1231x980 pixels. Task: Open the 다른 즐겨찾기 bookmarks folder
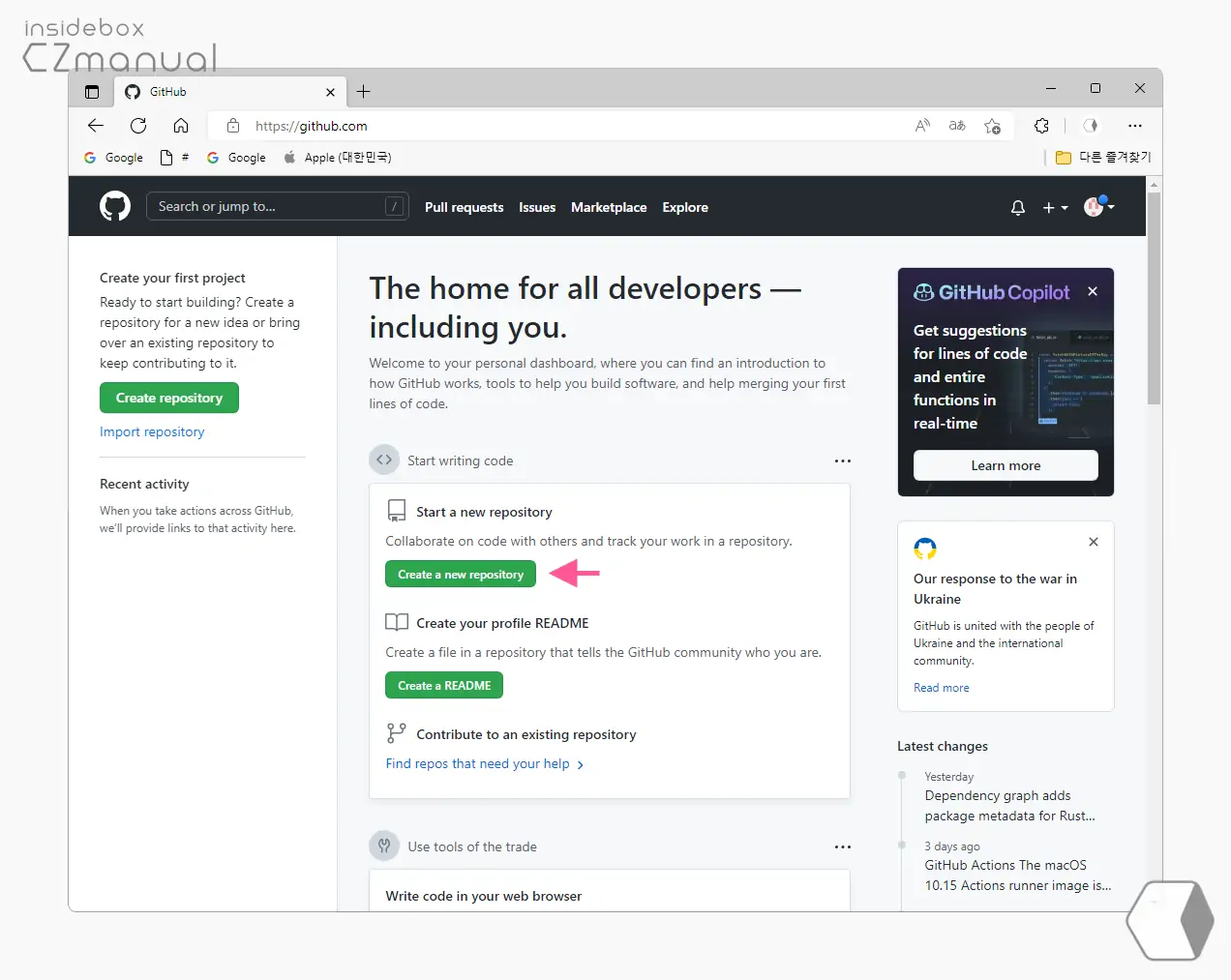click(1103, 157)
